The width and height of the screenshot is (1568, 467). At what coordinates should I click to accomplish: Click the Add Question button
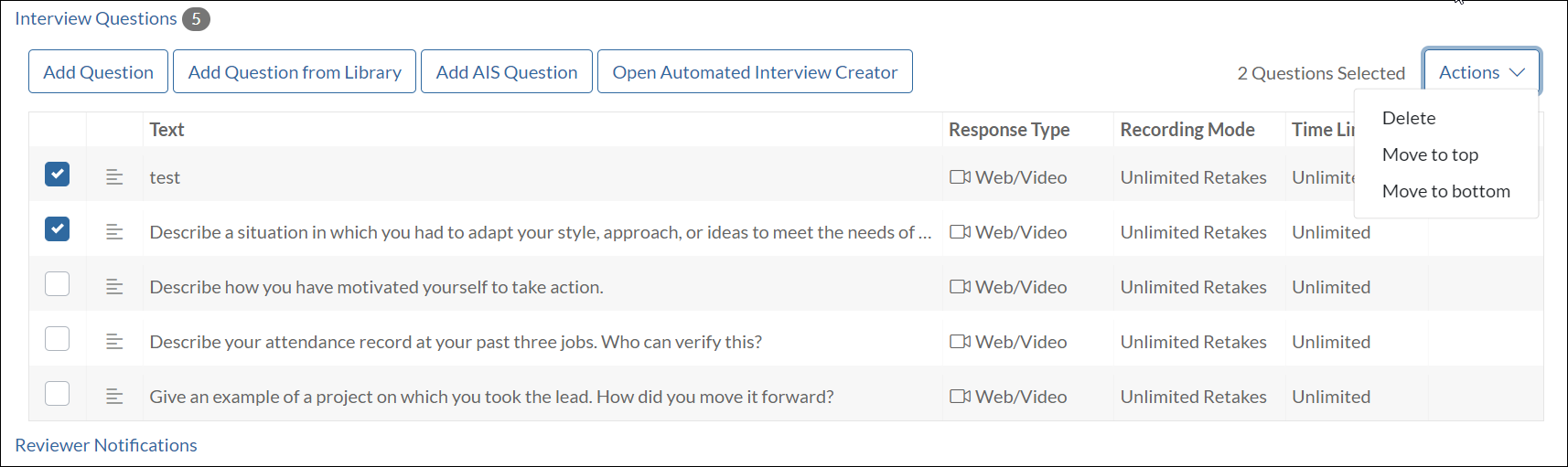pos(99,72)
